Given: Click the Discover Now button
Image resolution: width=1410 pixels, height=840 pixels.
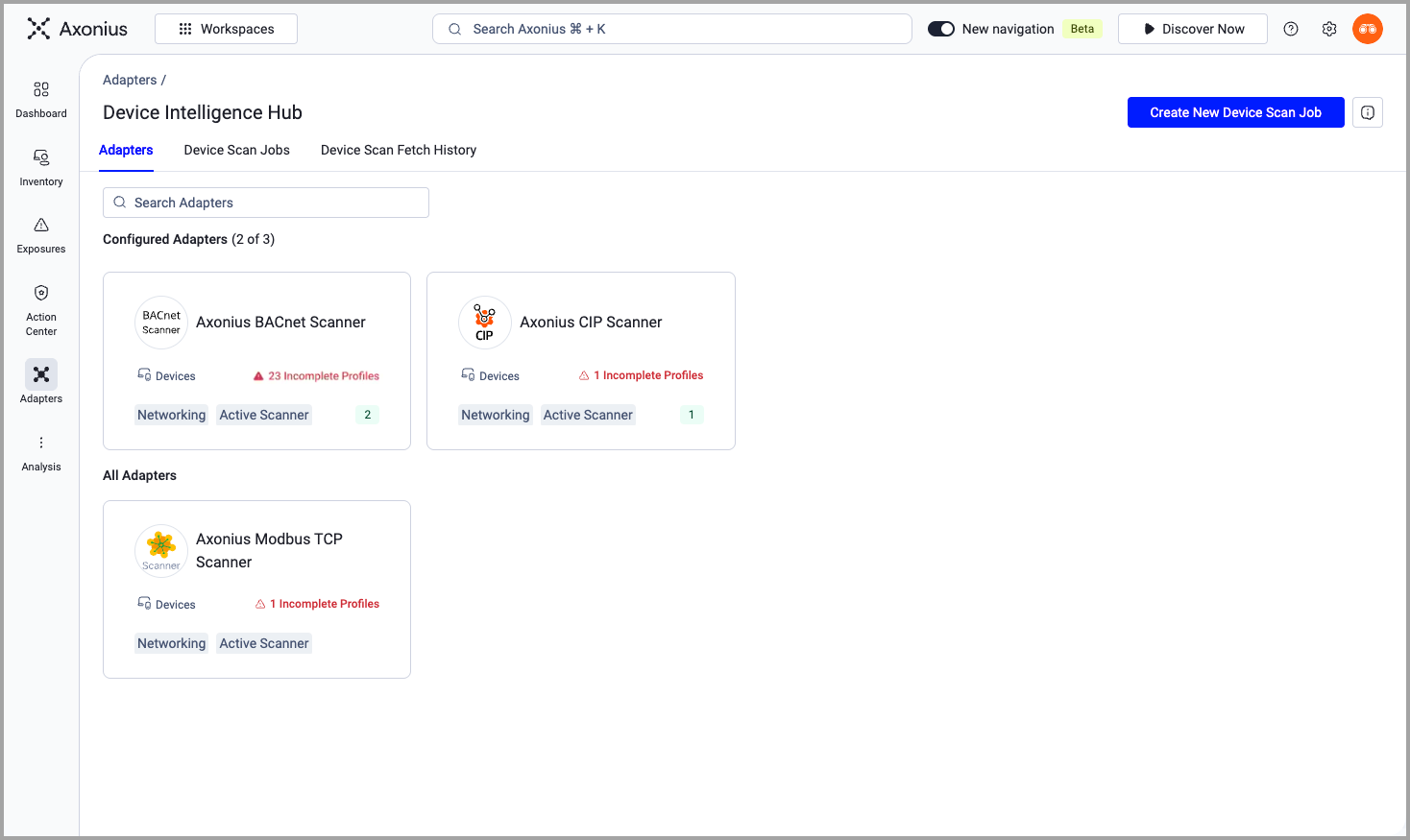Looking at the screenshot, I should (x=1193, y=29).
